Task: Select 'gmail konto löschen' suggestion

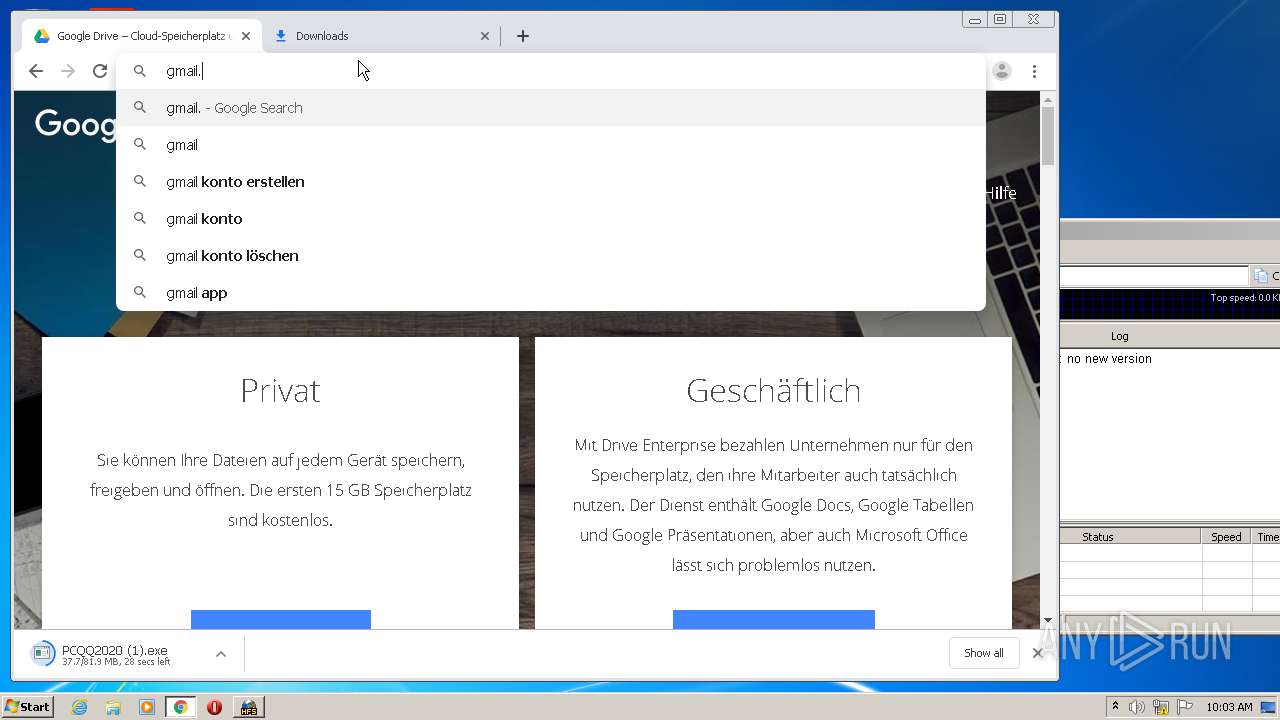Action: coord(551,256)
